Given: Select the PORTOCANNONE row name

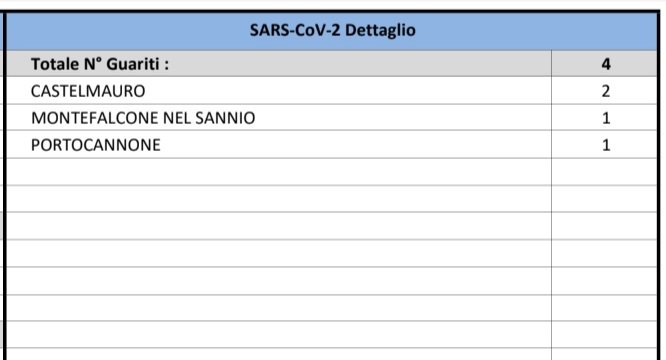Looking at the screenshot, I should (x=96, y=145).
